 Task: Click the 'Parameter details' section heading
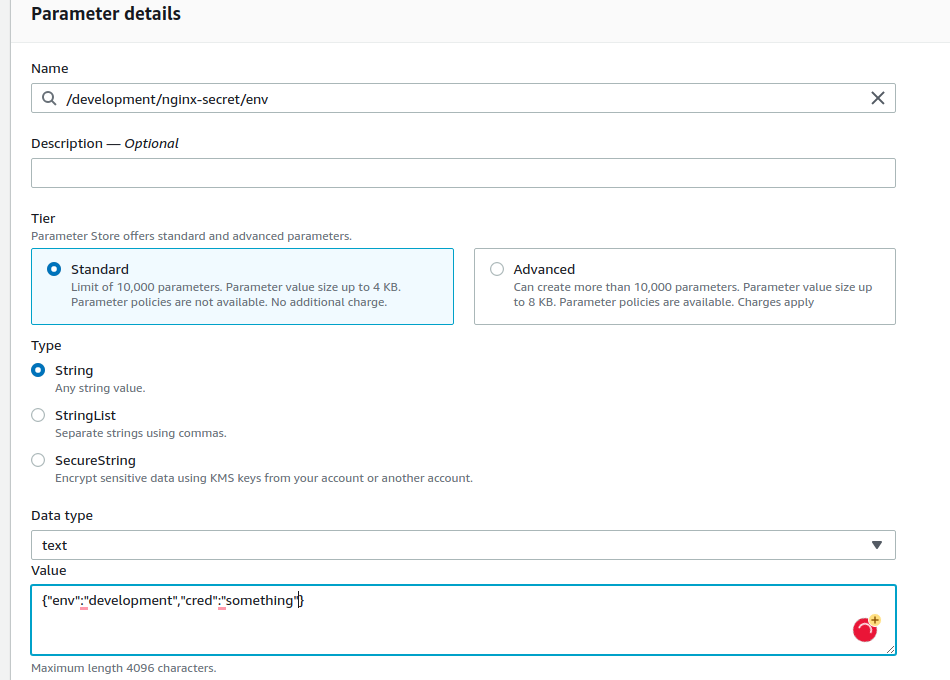pyautogui.click(x=106, y=14)
